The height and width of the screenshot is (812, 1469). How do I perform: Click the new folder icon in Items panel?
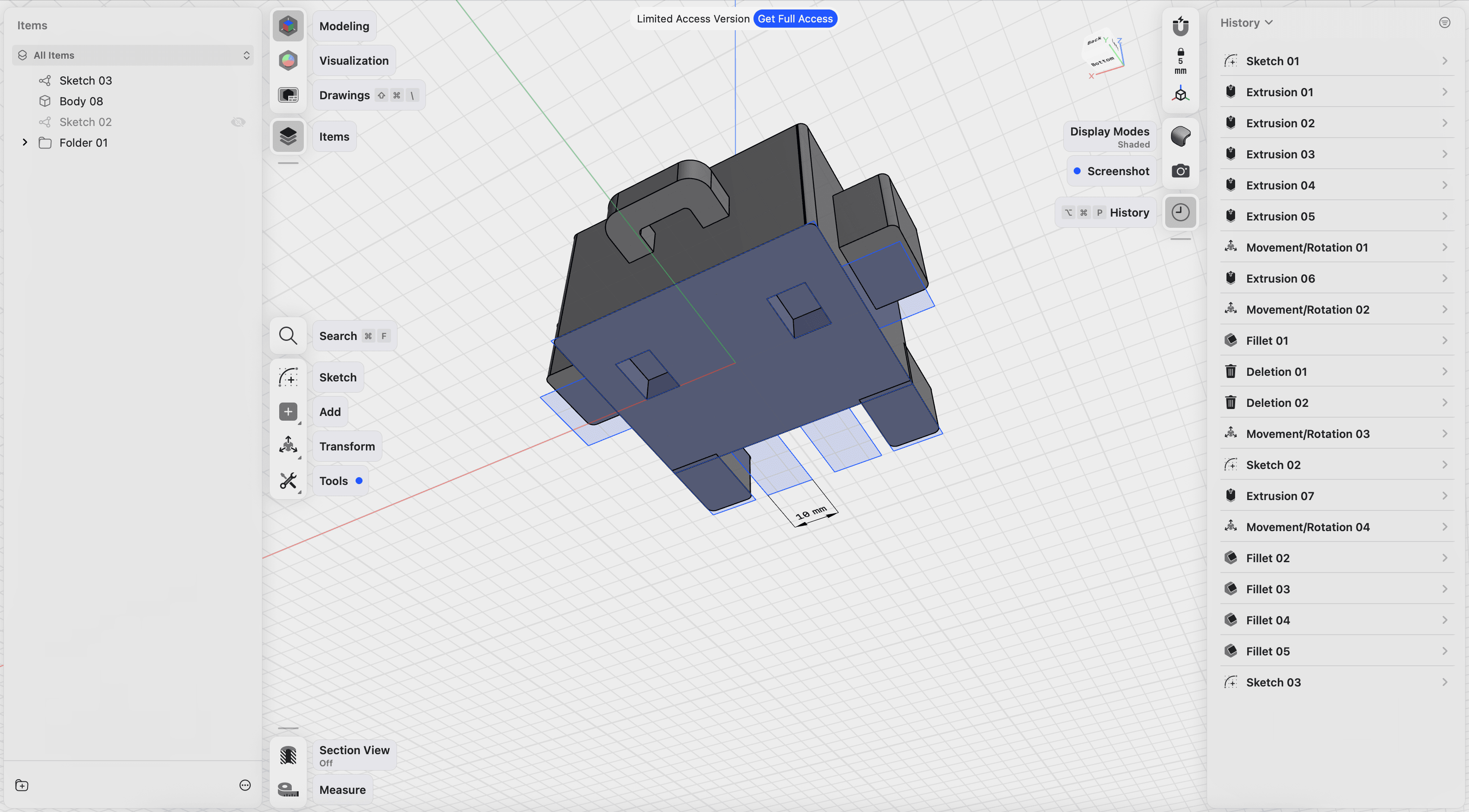tap(22, 786)
